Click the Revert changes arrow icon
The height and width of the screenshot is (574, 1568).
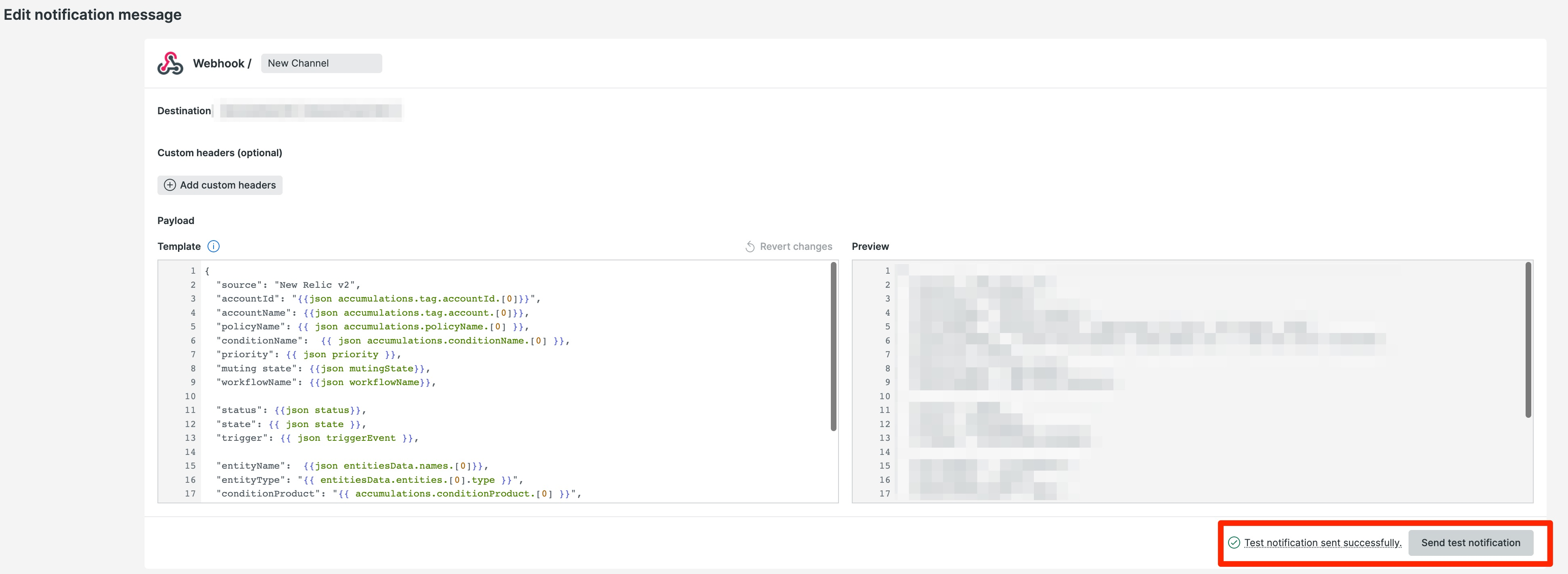tap(750, 247)
